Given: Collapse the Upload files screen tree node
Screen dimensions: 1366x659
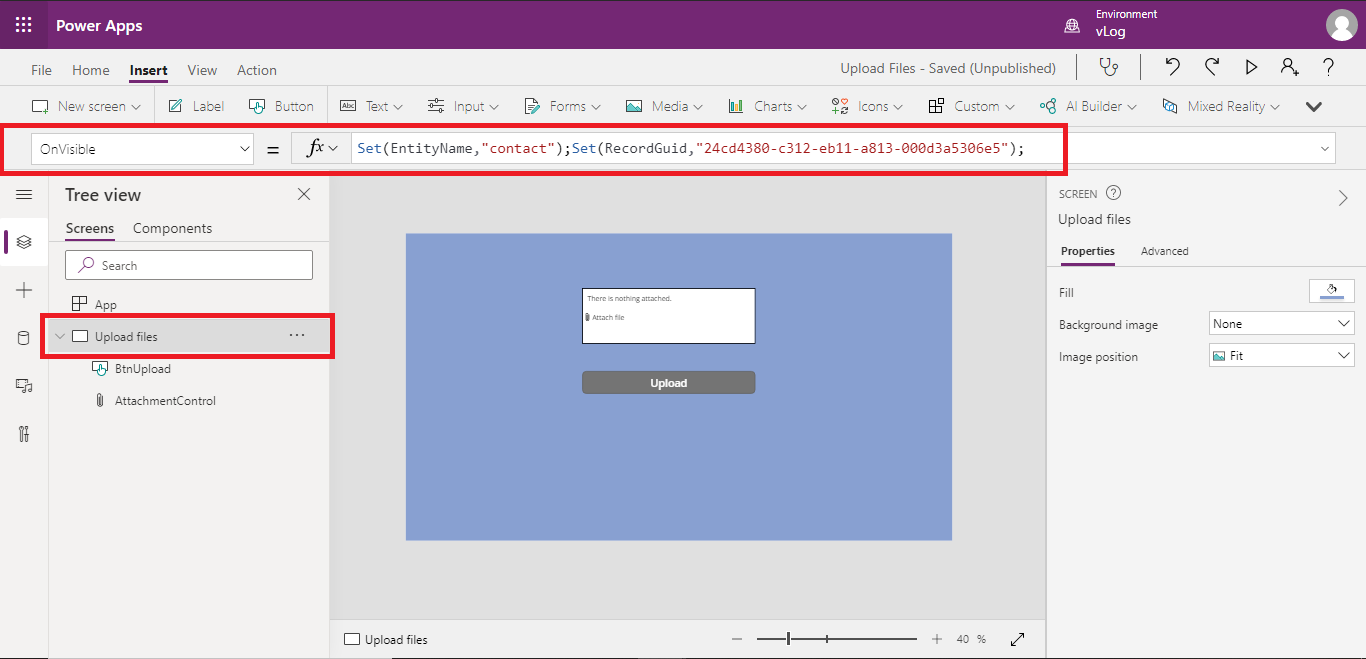Looking at the screenshot, I should coord(59,336).
